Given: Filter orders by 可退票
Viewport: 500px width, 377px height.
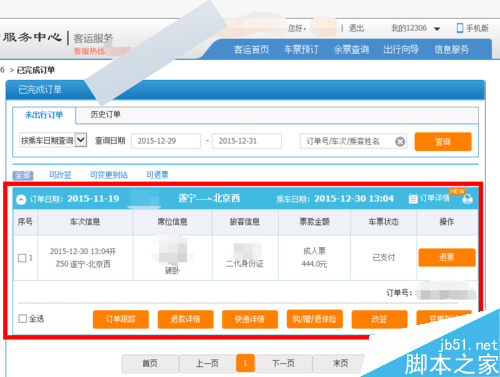Looking at the screenshot, I should point(157,175).
